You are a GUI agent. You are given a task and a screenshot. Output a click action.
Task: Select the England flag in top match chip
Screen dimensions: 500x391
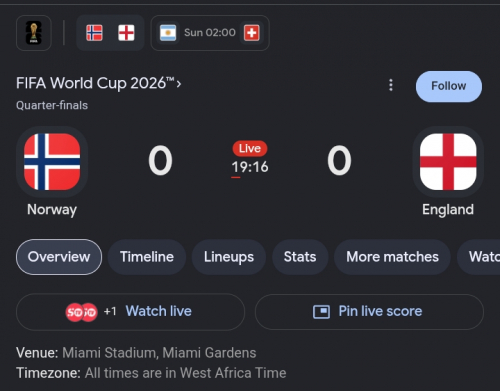(x=126, y=33)
